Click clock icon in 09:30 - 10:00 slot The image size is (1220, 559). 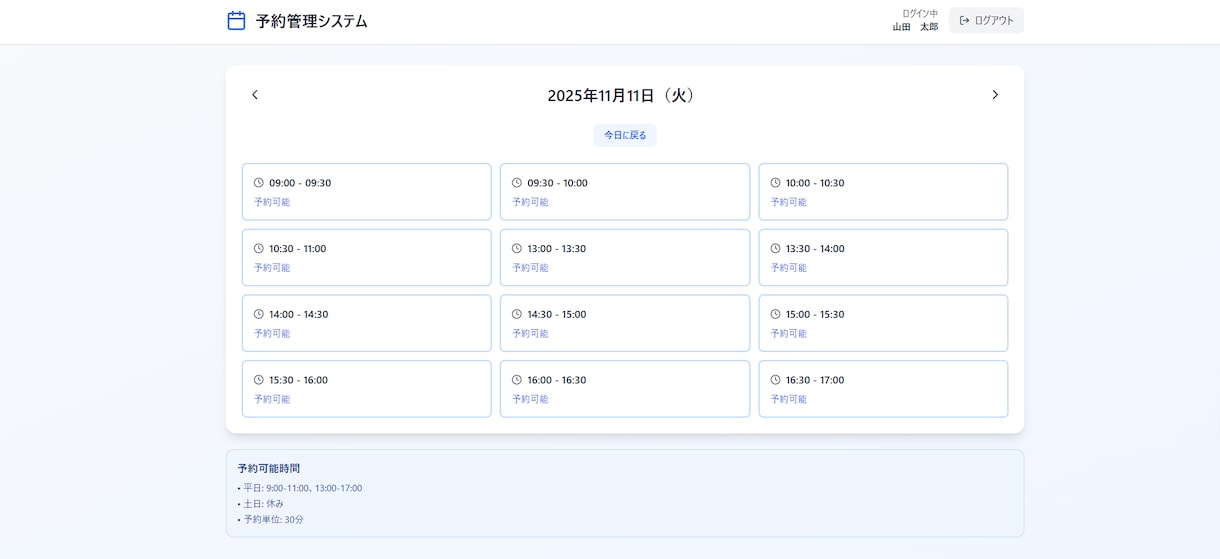517,183
